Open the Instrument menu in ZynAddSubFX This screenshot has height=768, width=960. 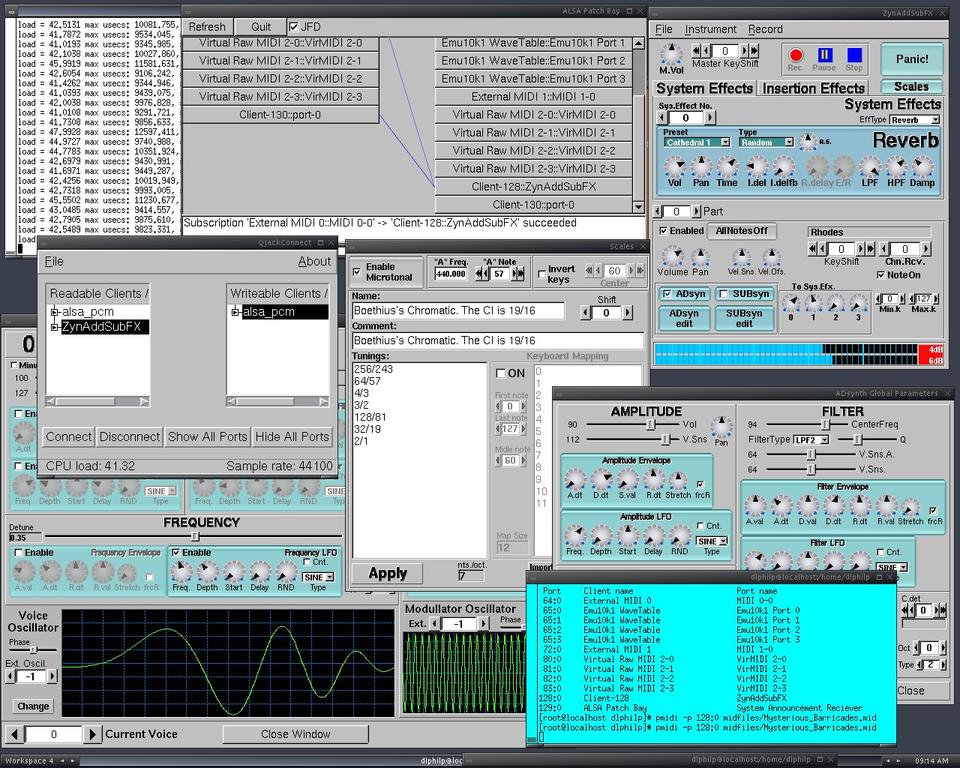[710, 29]
